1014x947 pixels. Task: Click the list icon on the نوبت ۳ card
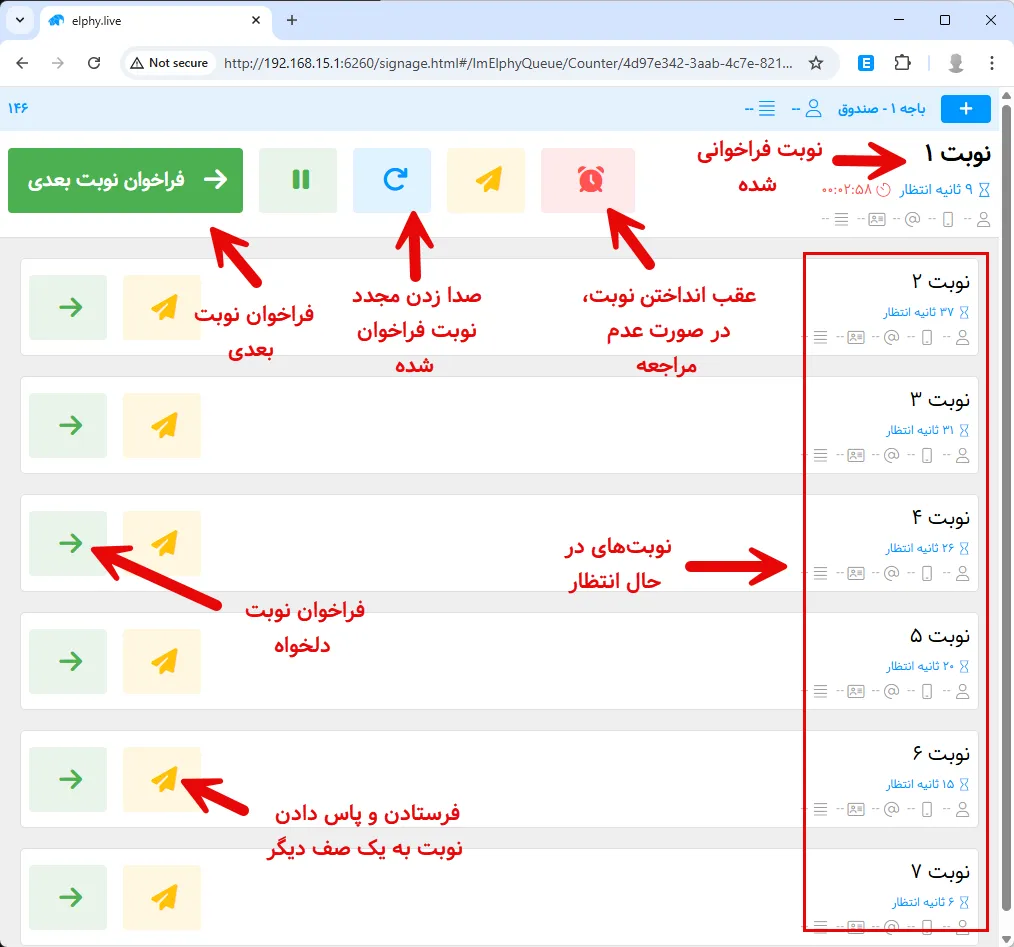click(x=819, y=455)
